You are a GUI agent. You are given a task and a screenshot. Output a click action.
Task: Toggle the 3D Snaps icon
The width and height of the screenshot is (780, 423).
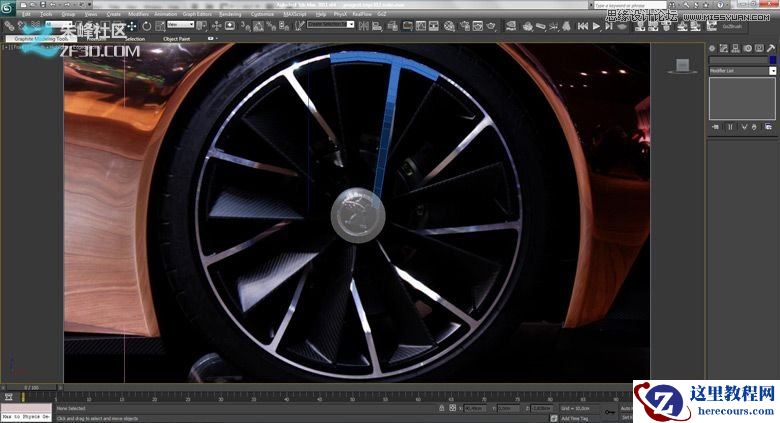click(x=245, y=26)
